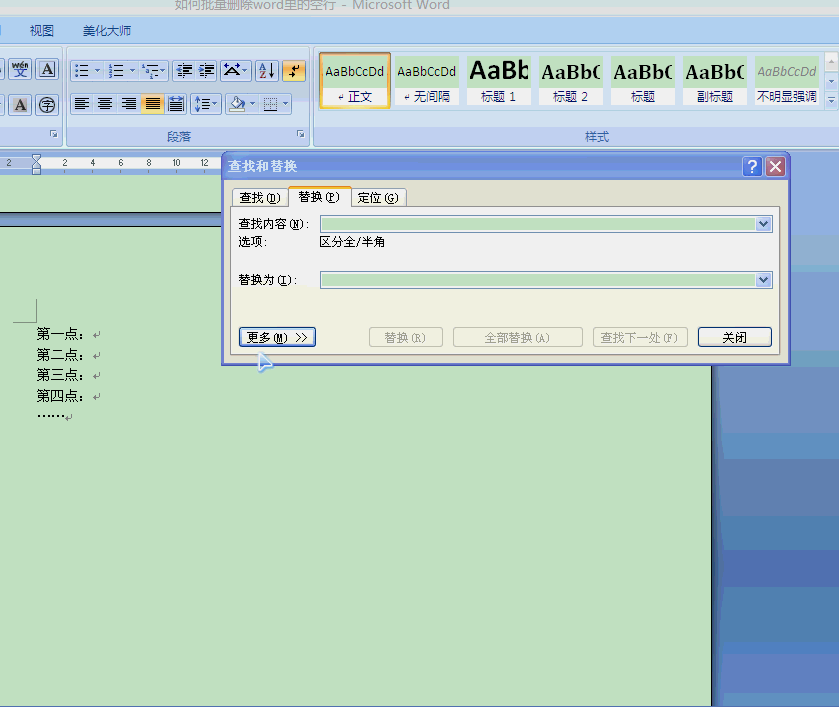The image size is (839, 707).
Task: Open the 替换为 dropdown list
Action: coord(764,280)
